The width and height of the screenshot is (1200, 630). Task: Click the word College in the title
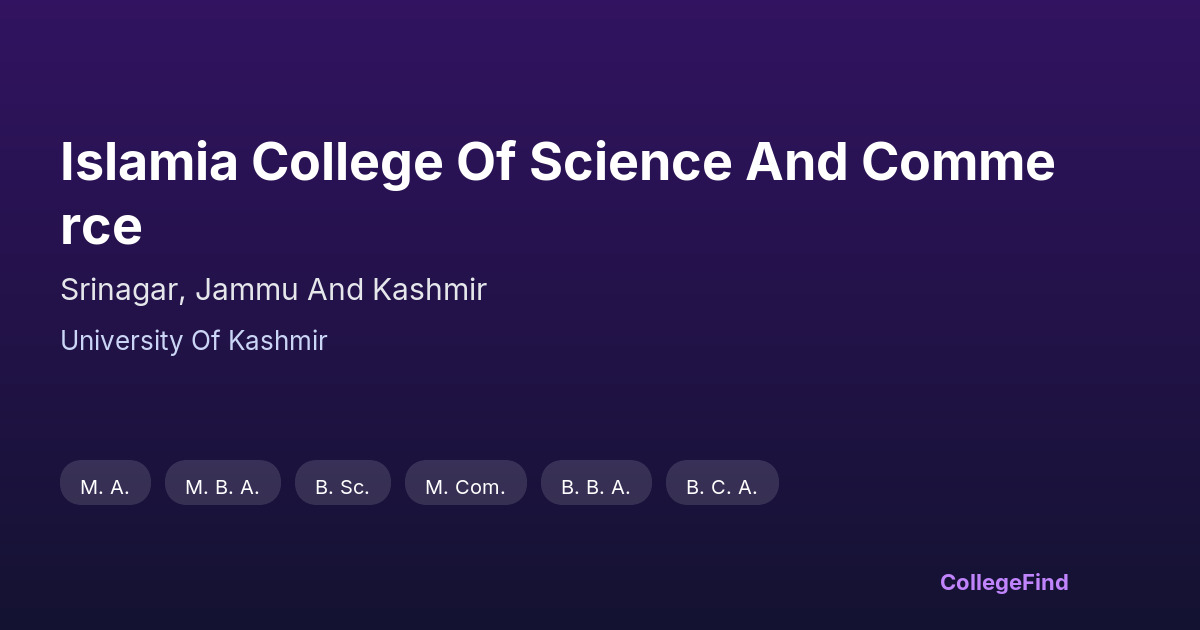[346, 162]
